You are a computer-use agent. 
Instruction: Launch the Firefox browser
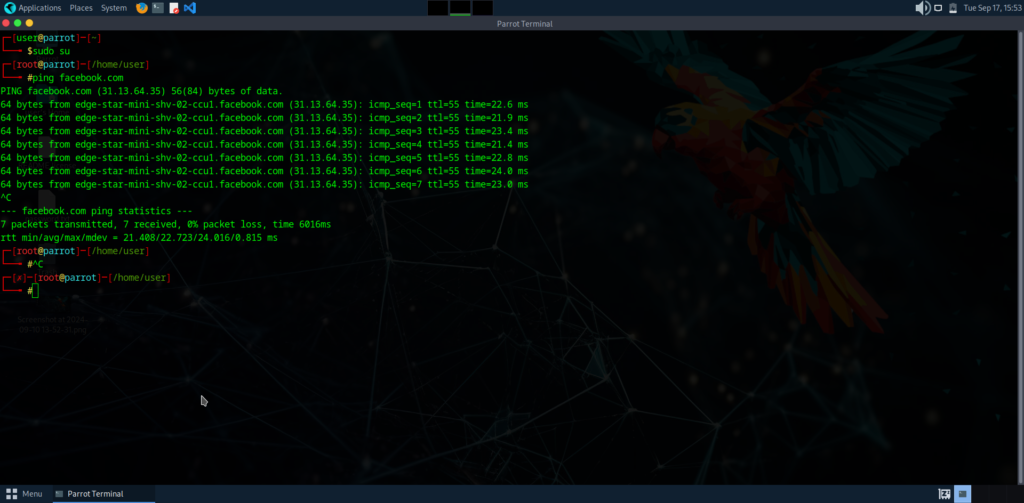[x=142, y=8]
